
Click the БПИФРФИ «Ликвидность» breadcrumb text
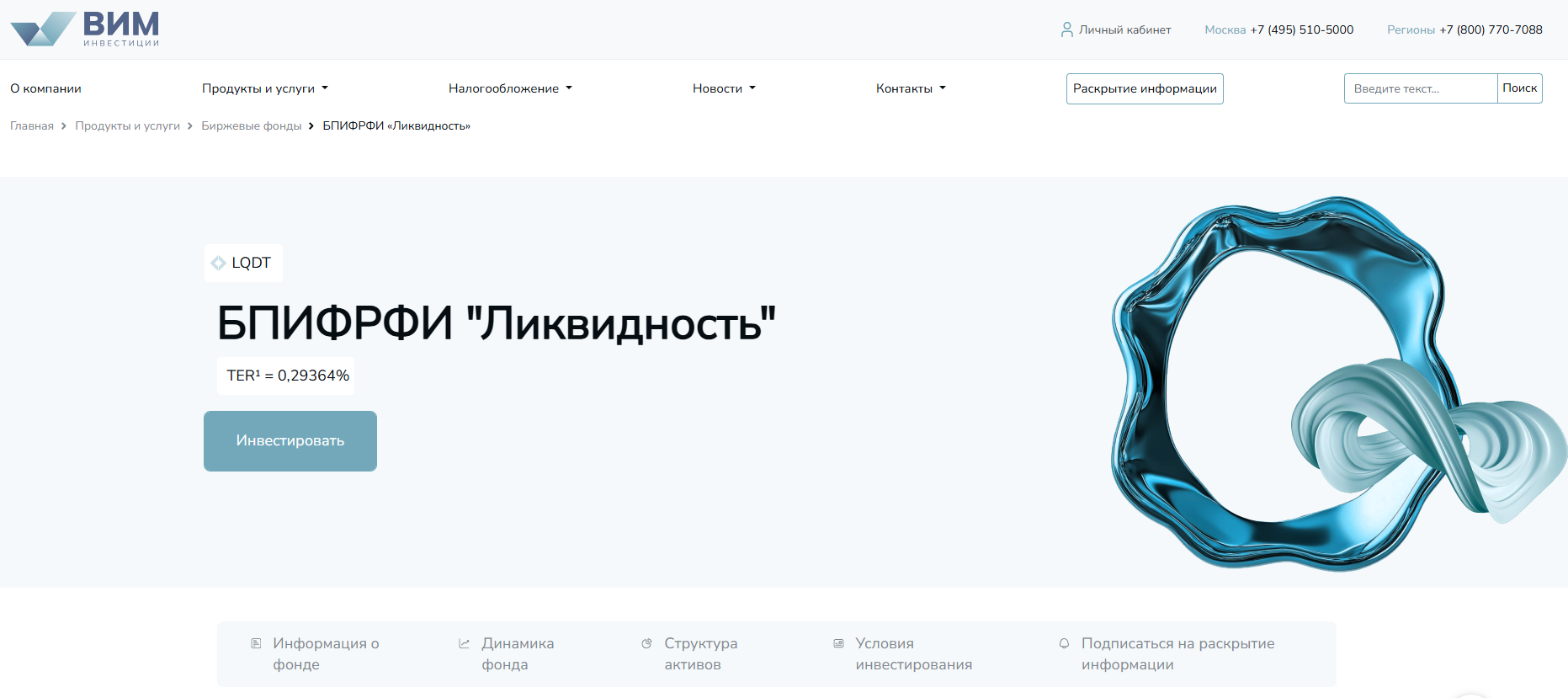396,125
